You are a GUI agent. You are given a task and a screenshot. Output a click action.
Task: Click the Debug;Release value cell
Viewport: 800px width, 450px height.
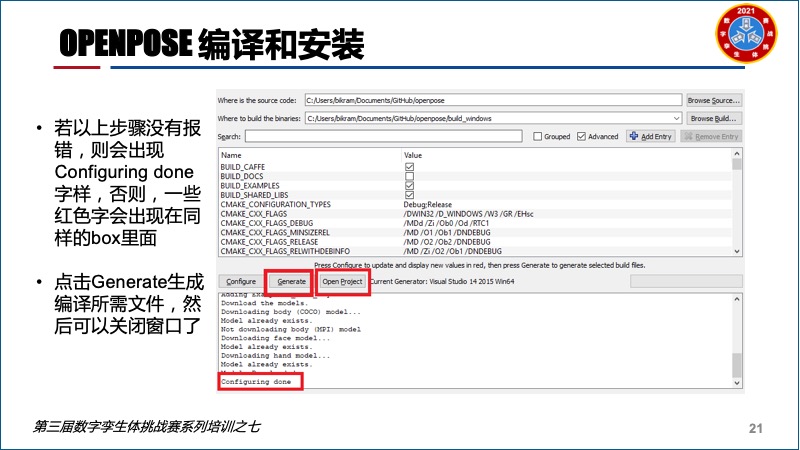pyautogui.click(x=428, y=204)
